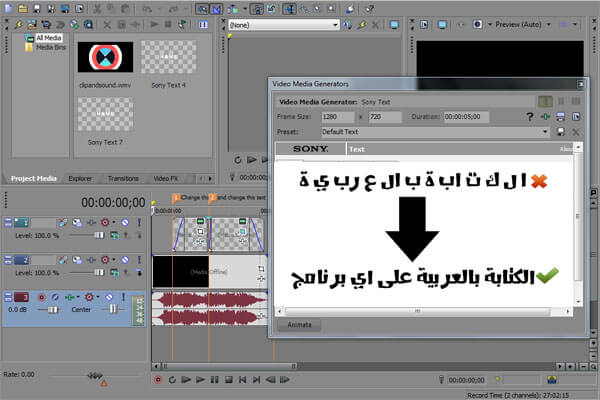600x400 pixels.
Task: Click the Frame Size width field 1280
Action: tap(338, 117)
